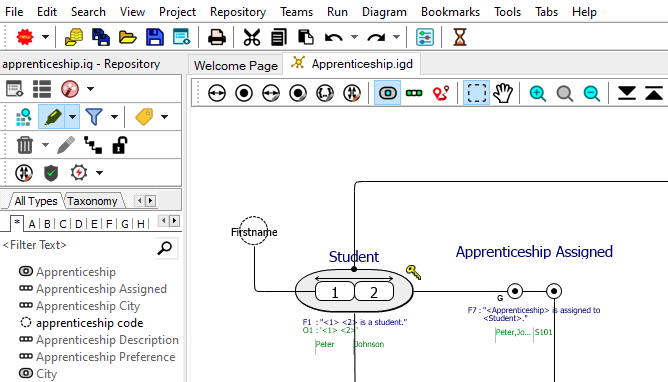
Task: Click the Open folder icon
Action: coord(128,37)
